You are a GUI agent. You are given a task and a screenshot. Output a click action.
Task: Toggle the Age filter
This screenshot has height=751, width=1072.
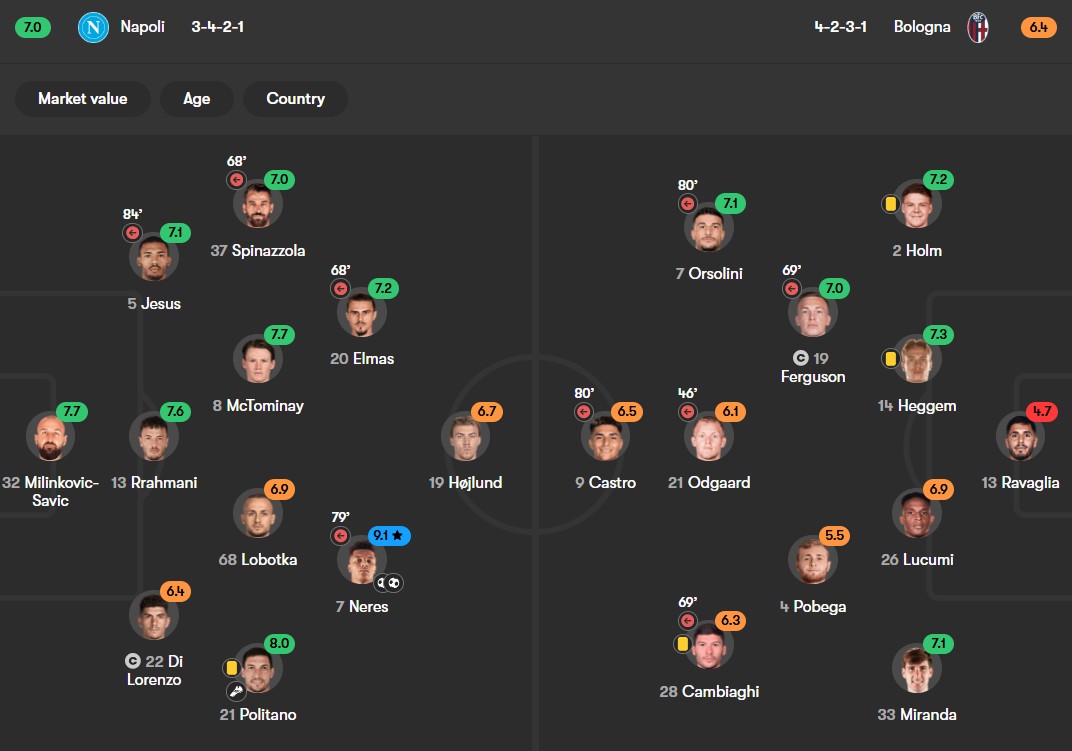click(x=197, y=99)
